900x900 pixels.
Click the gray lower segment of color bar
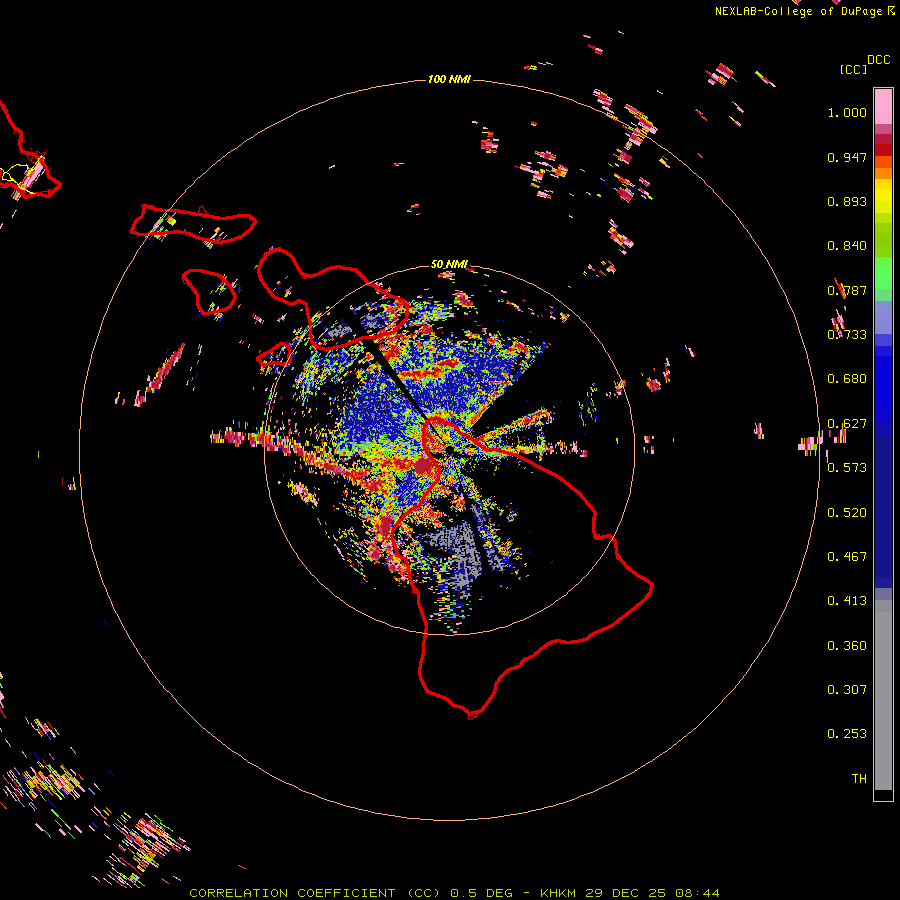pyautogui.click(x=883, y=695)
